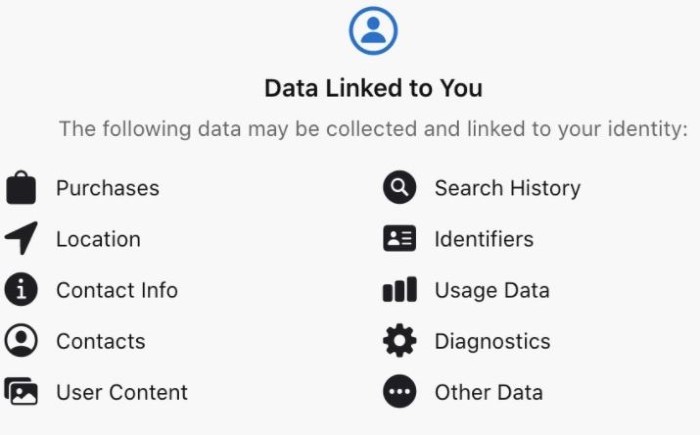The image size is (700, 435).
Task: Click the Search History magnifier icon
Action: [400, 187]
